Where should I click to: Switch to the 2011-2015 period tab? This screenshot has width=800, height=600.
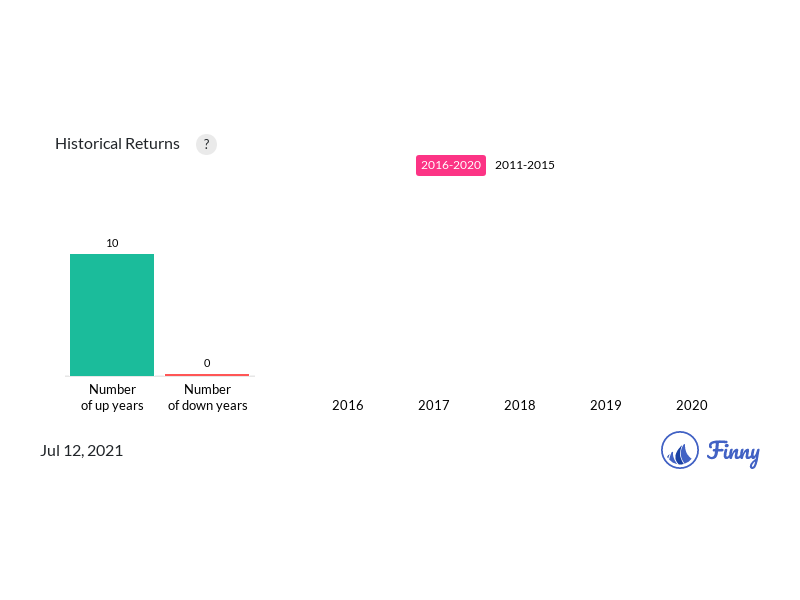pos(524,165)
